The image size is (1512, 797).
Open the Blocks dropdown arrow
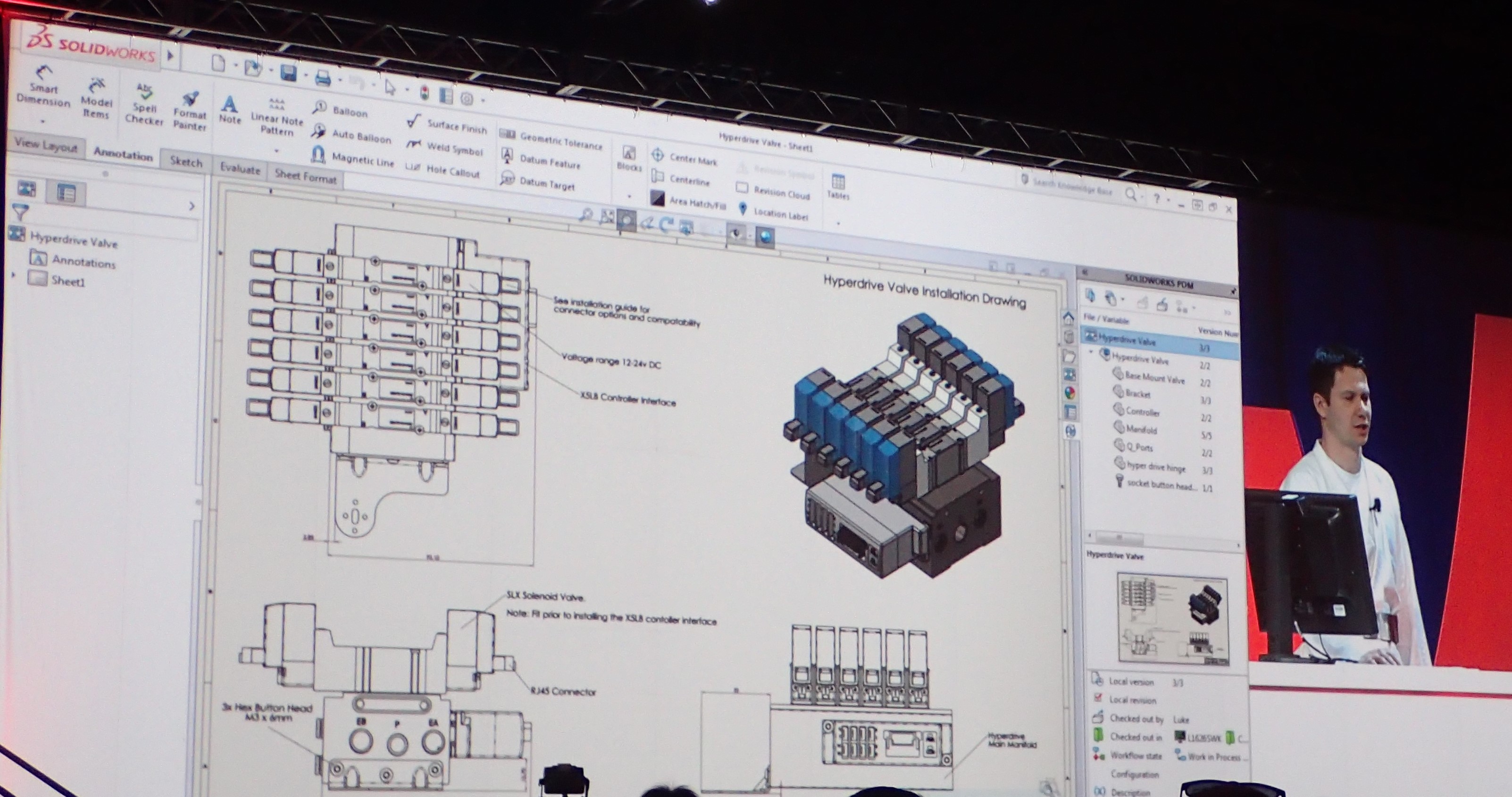coord(629,196)
